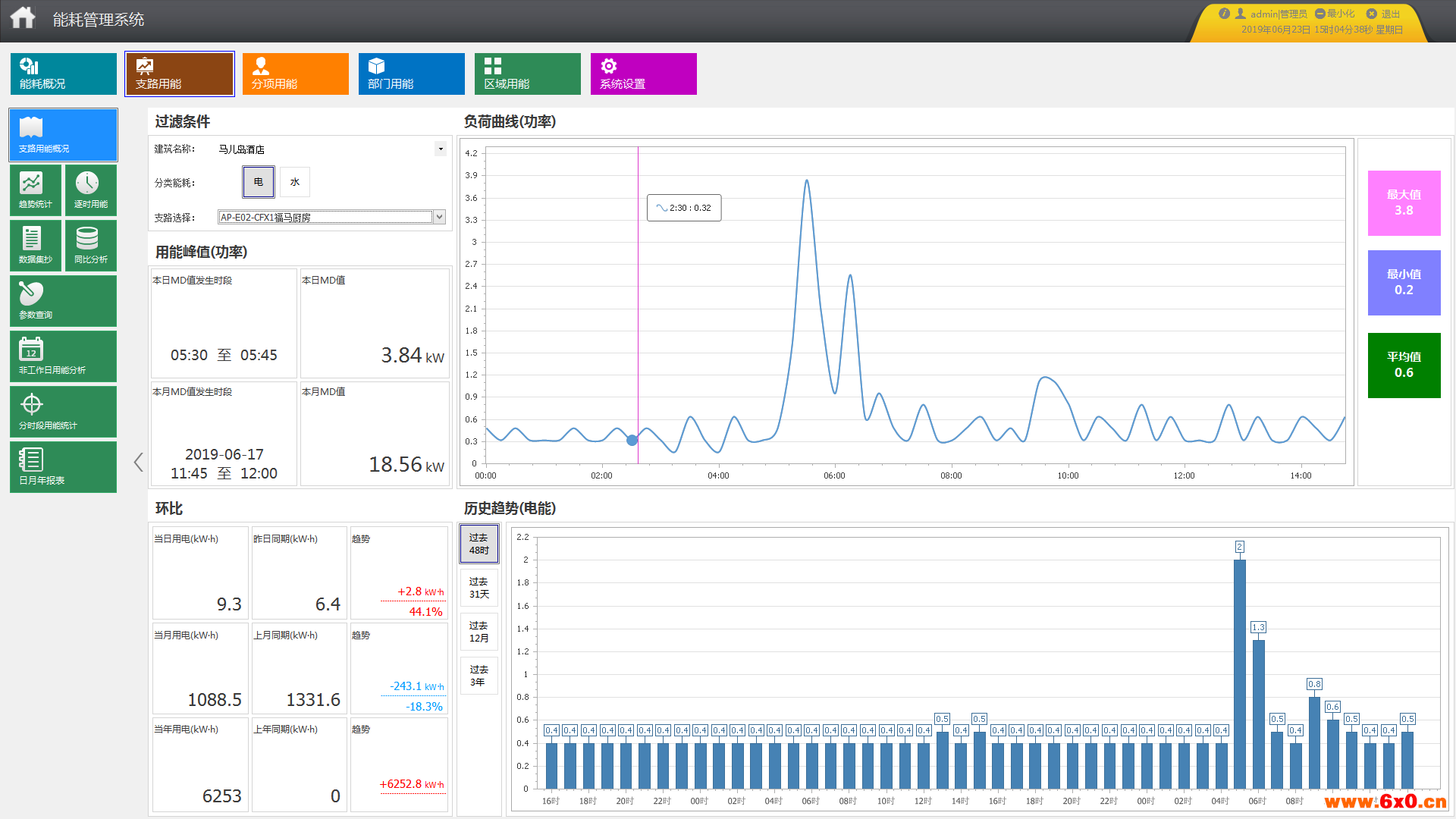
Task: Switch to 区域用能 tab
Action: pos(527,74)
